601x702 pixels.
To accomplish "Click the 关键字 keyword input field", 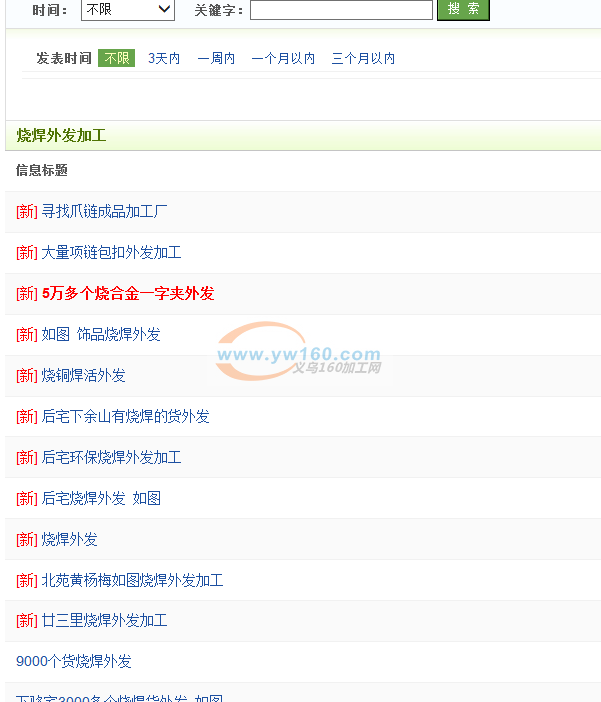I will tap(340, 10).
